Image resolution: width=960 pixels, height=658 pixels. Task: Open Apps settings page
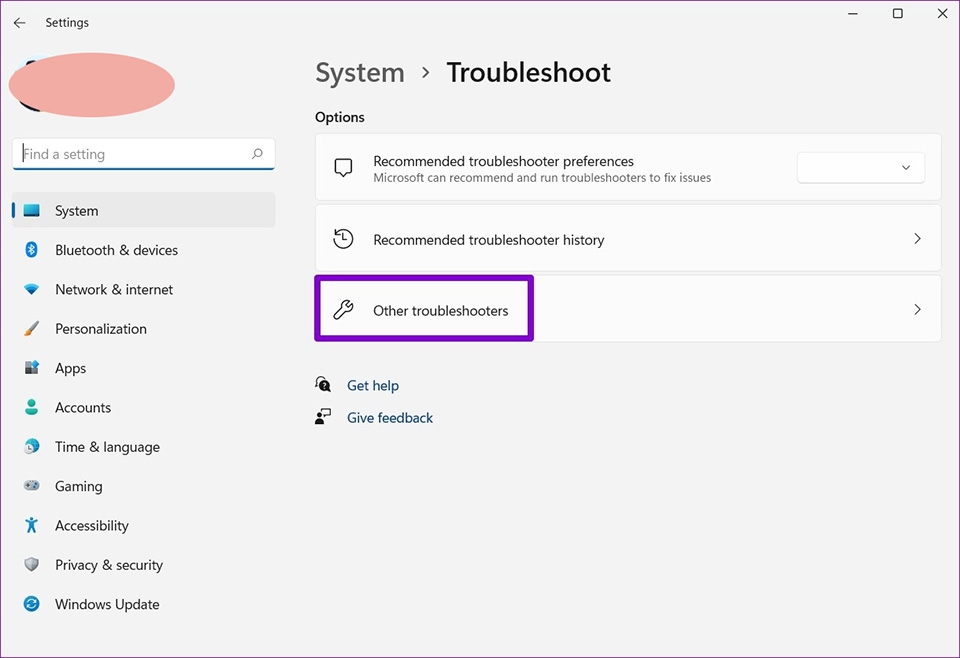(144, 368)
